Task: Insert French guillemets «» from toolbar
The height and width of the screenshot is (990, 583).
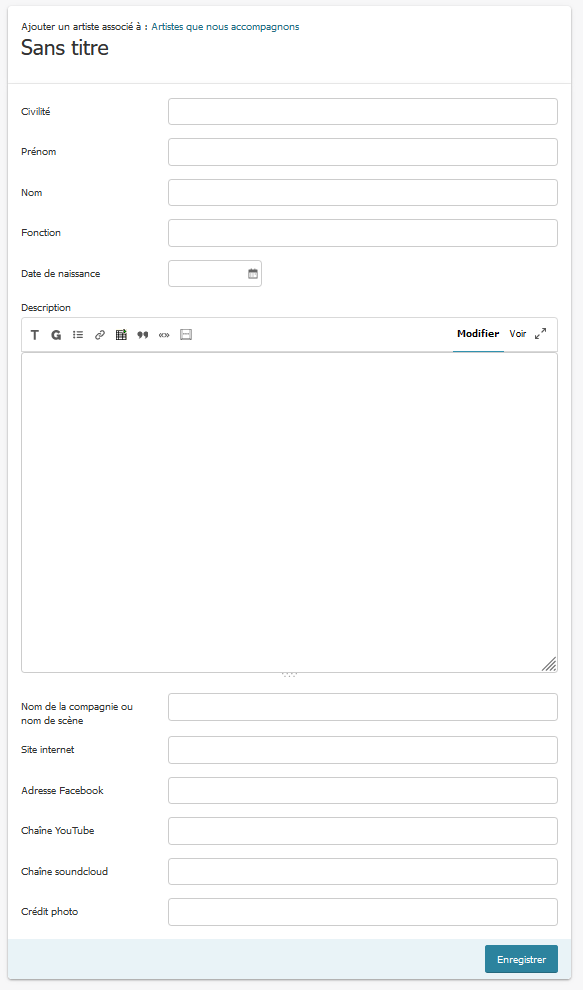Action: [164, 335]
